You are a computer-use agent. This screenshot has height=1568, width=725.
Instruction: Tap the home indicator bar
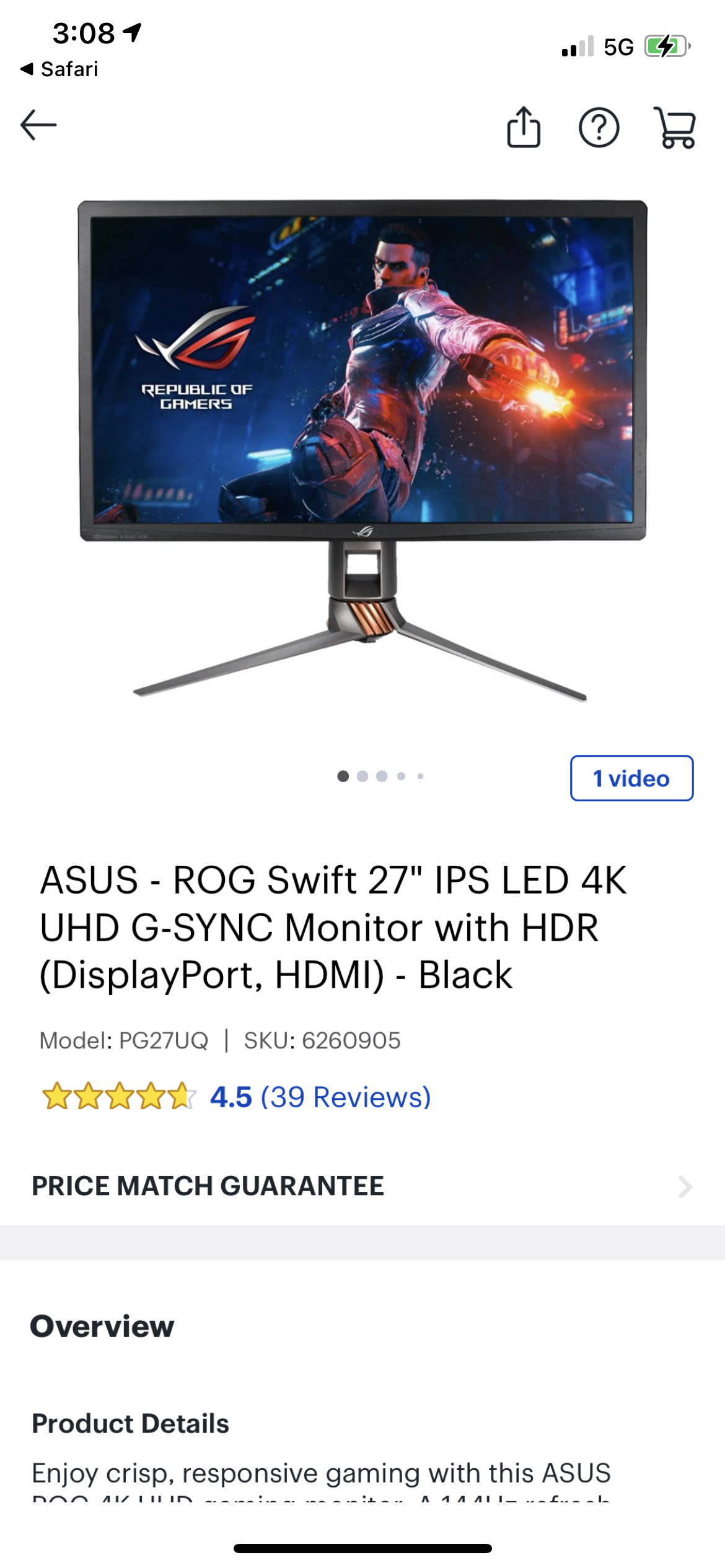click(x=362, y=1548)
